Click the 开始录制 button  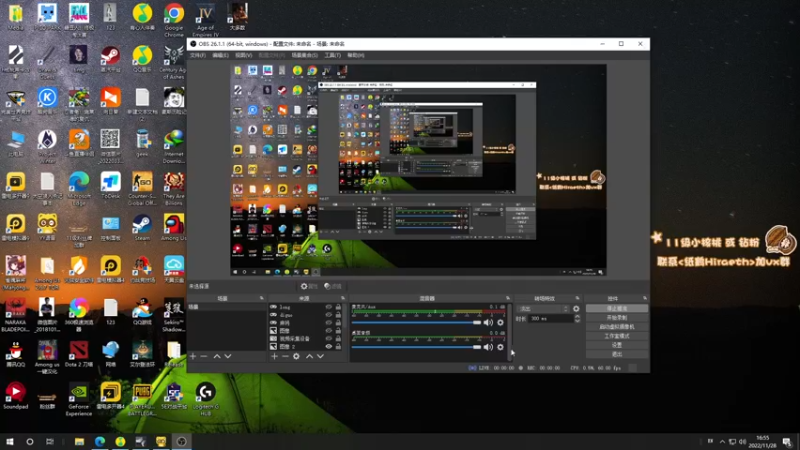click(617, 317)
